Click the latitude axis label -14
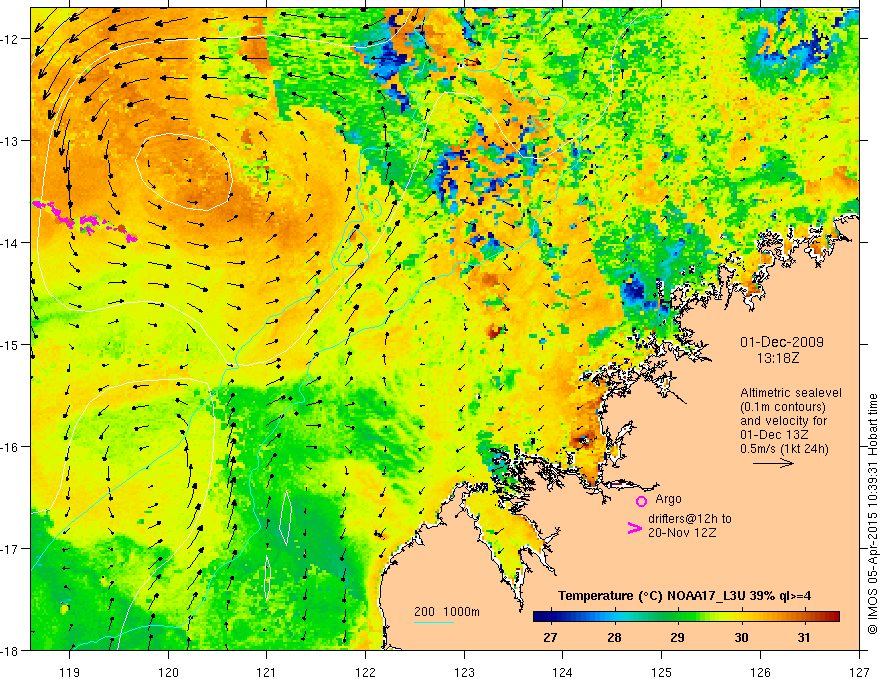 point(11,243)
